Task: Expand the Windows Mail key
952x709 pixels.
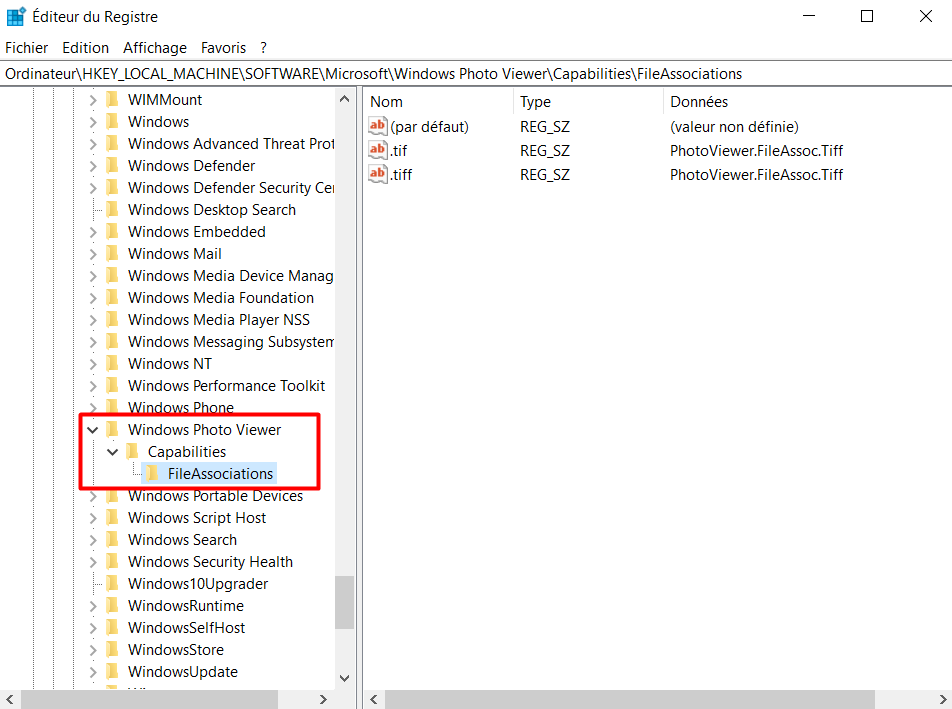Action: click(93, 254)
